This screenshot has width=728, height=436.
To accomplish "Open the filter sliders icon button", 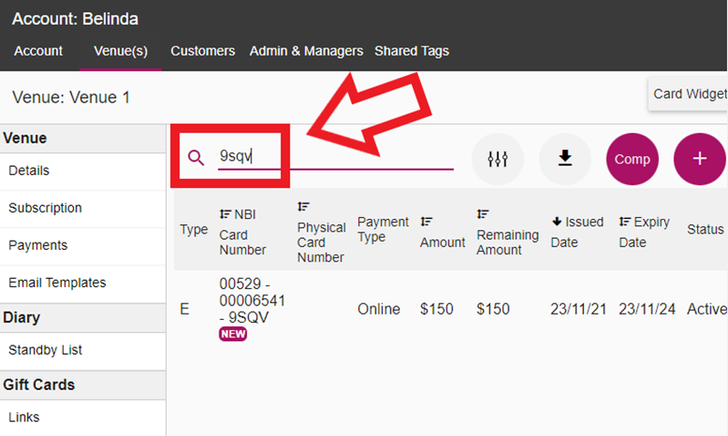I will [x=498, y=159].
